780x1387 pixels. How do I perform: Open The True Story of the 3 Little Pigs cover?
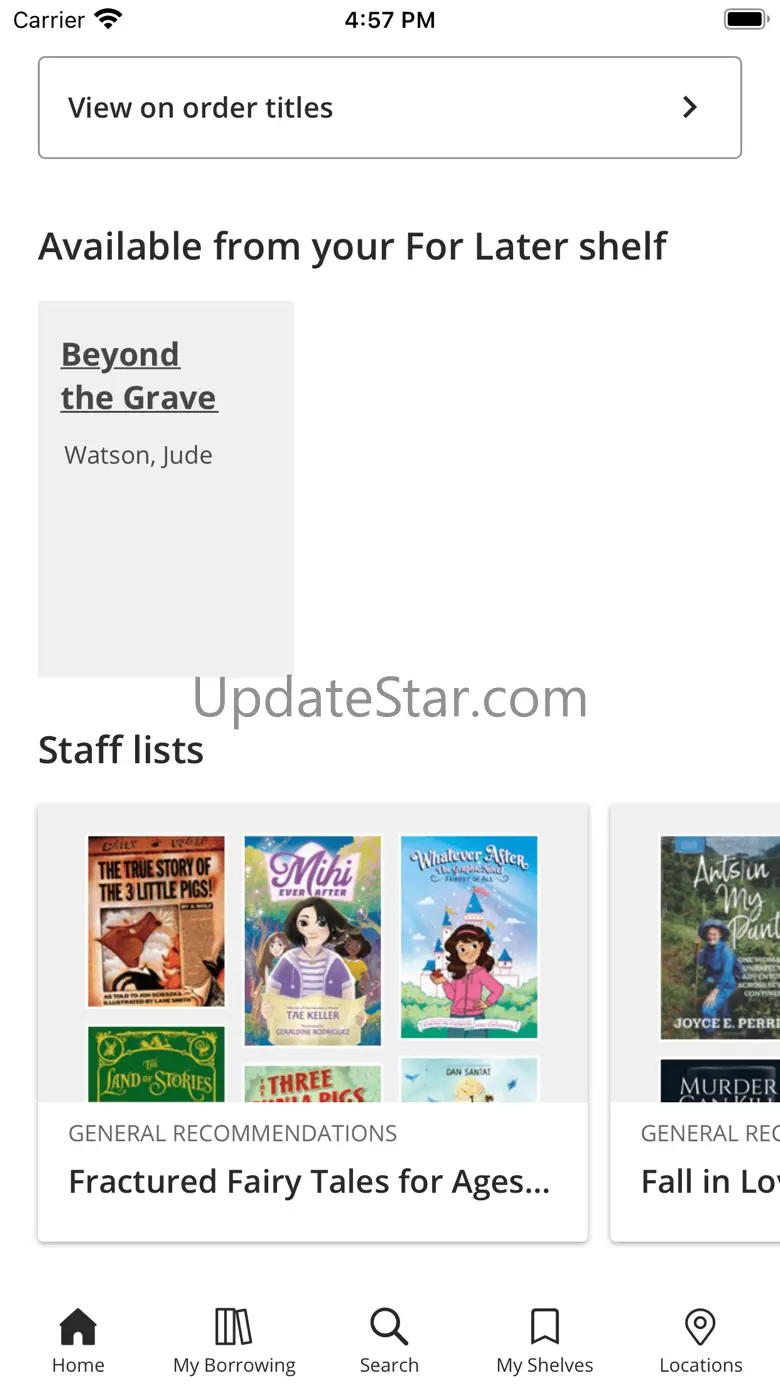156,921
